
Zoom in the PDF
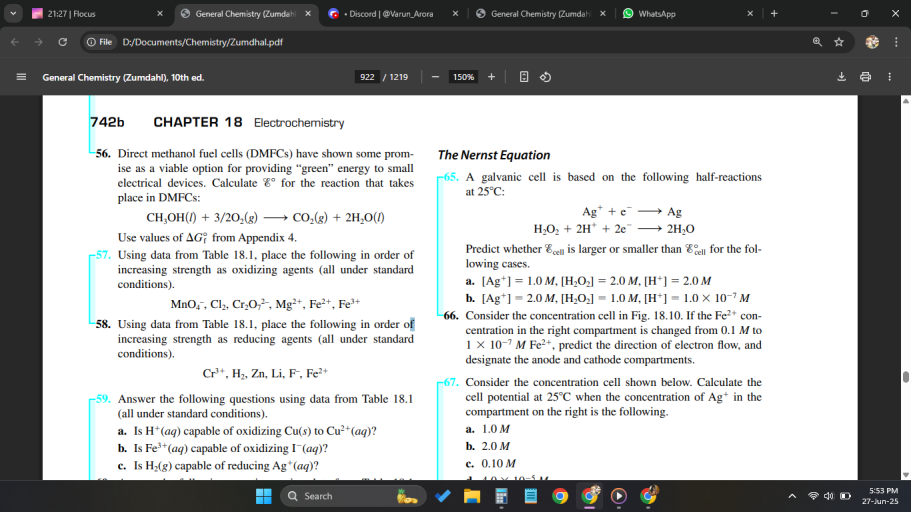(x=491, y=77)
